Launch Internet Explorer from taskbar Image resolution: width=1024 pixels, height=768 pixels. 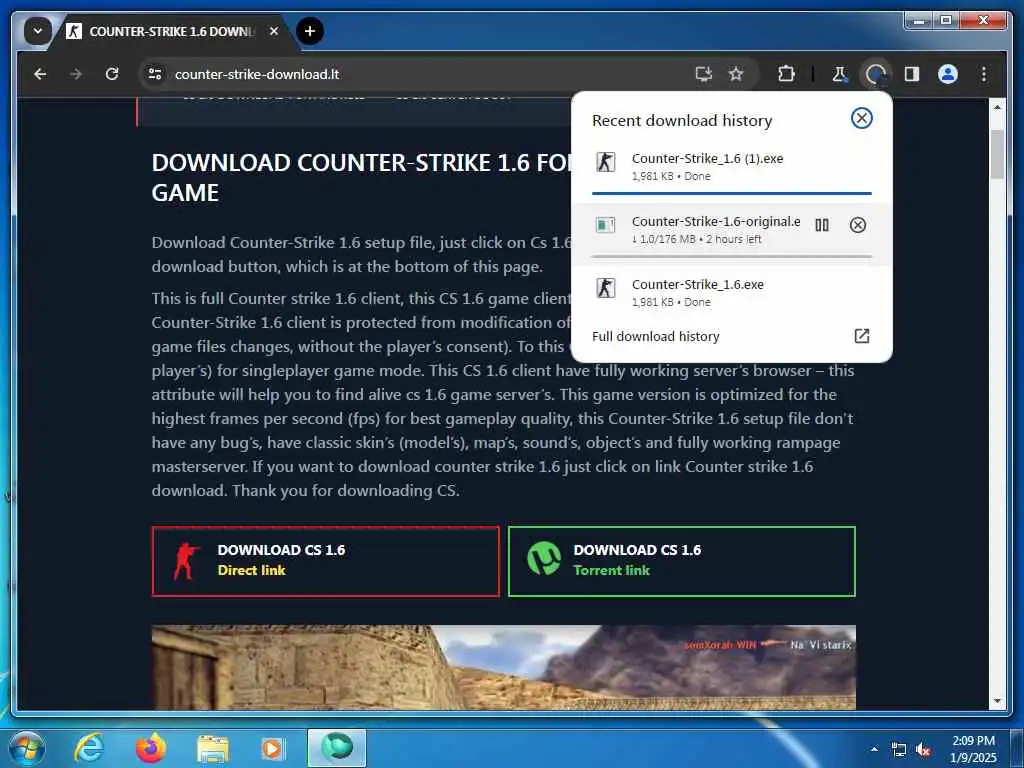point(88,748)
